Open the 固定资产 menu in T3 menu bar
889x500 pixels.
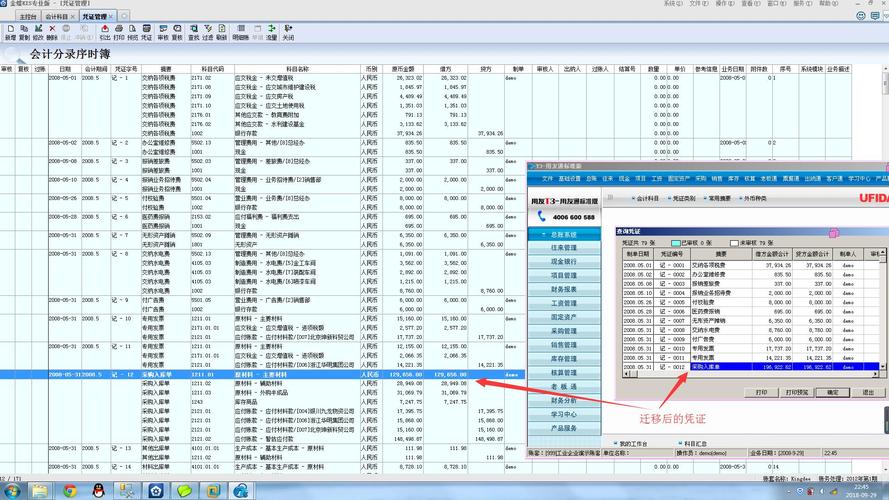click(679, 179)
